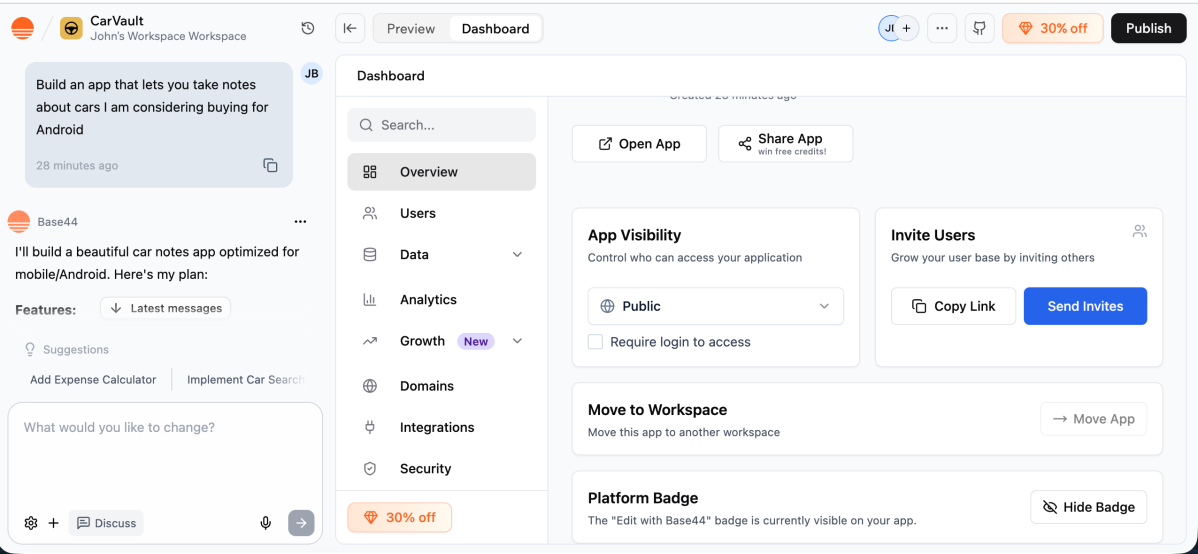This screenshot has height=554, width=1198.
Task: Collapse the chat panel arrow icon
Action: pyautogui.click(x=350, y=28)
